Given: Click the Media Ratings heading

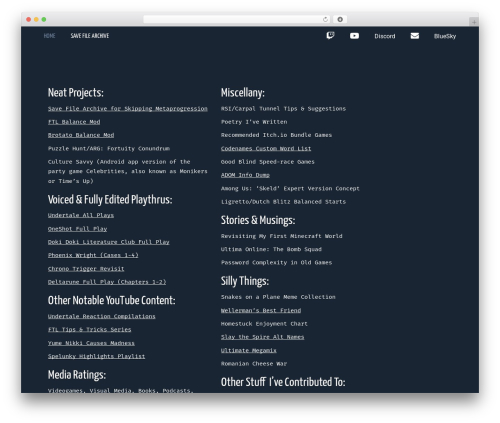Looking at the screenshot, I should click(x=77, y=375).
